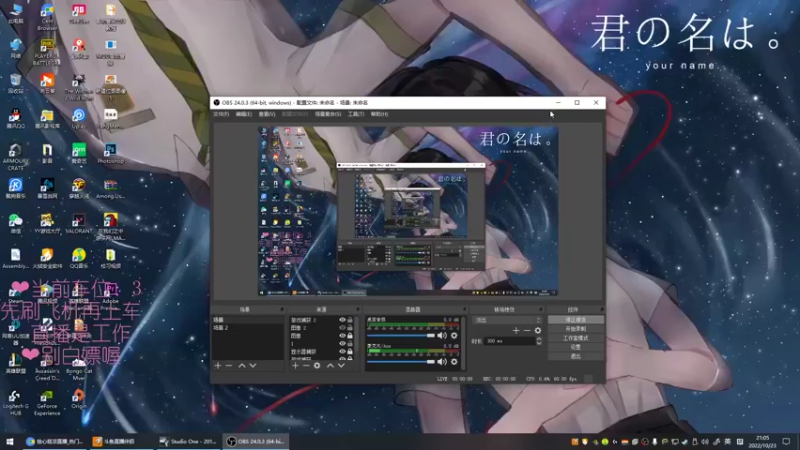Pop out the Mixer dock panel
The image size is (800, 450).
pos(464,309)
